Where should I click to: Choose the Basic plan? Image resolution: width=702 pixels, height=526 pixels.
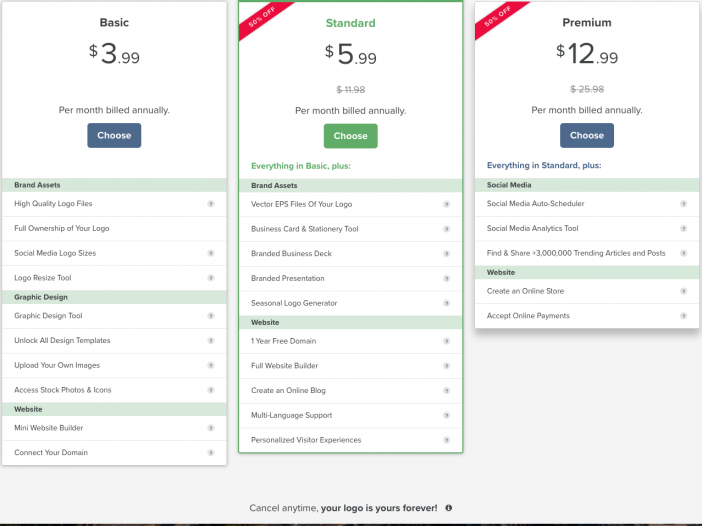point(114,135)
